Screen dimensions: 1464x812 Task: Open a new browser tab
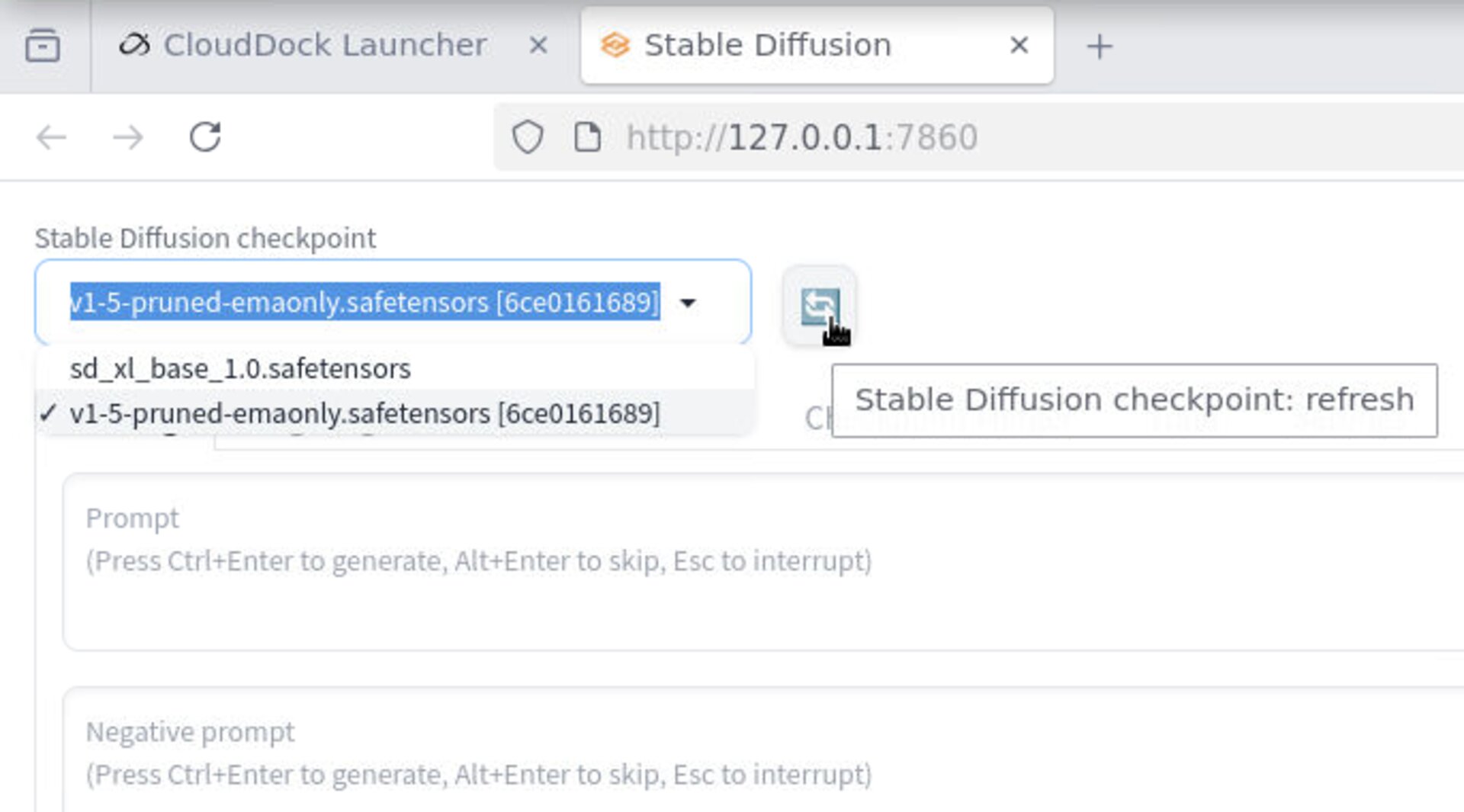[x=1100, y=47]
